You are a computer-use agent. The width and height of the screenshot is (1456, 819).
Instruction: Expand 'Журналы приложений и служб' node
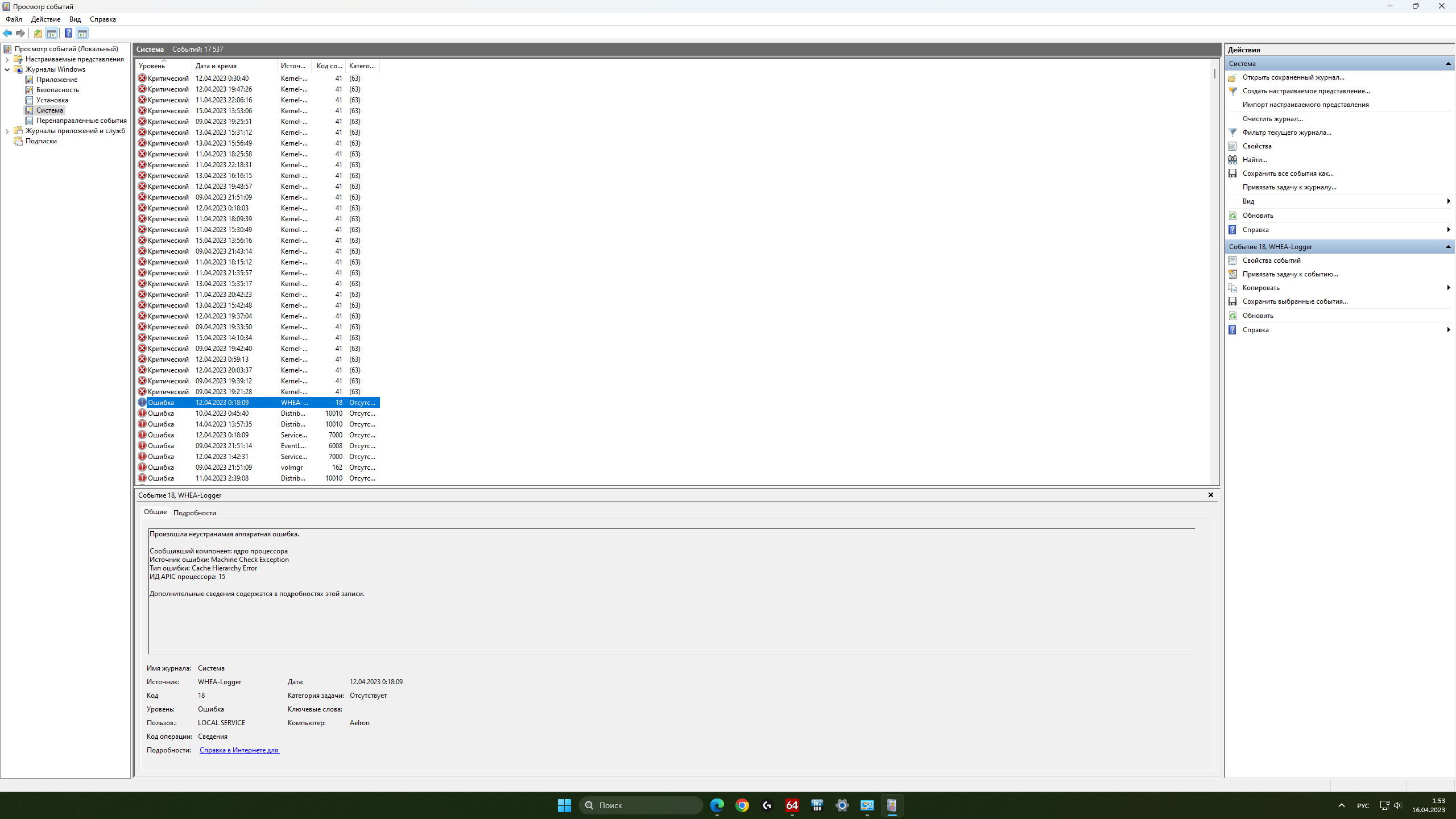7,131
